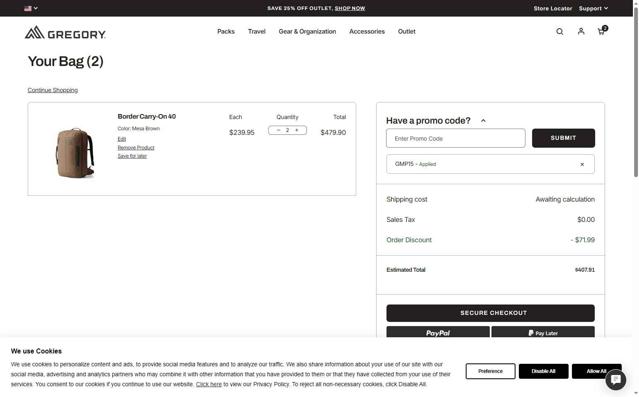Submit the promo code
The width and height of the screenshot is (639, 397).
point(563,138)
